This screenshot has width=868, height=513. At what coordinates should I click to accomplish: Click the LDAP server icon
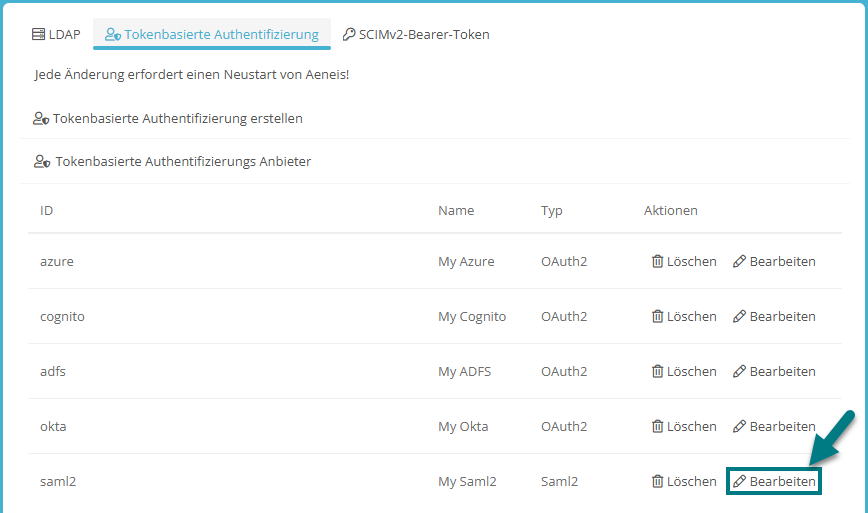coord(38,34)
